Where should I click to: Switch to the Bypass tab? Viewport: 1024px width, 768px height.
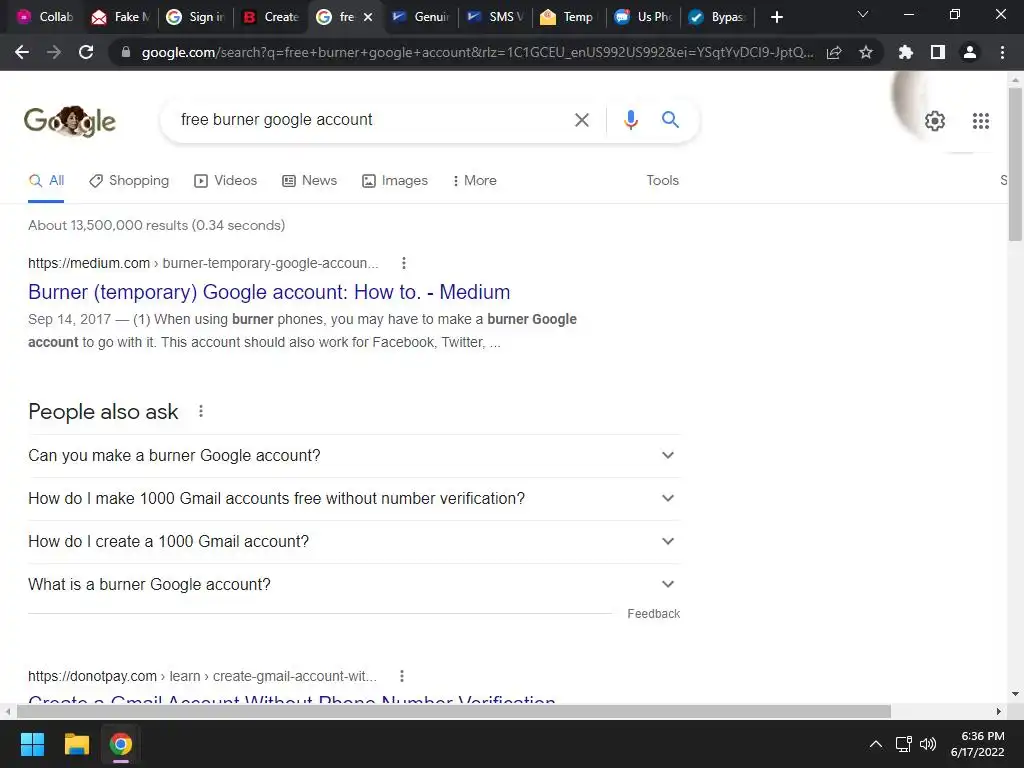pyautogui.click(x=717, y=17)
